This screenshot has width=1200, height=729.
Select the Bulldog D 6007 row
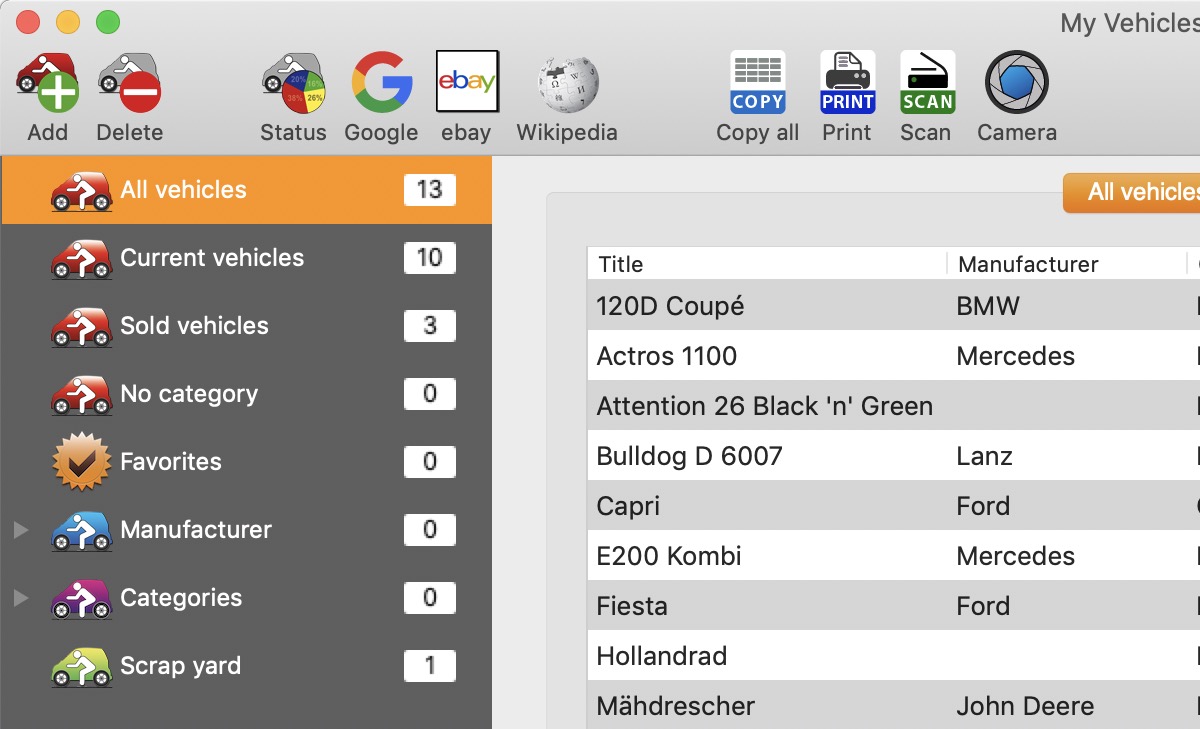click(x=894, y=455)
